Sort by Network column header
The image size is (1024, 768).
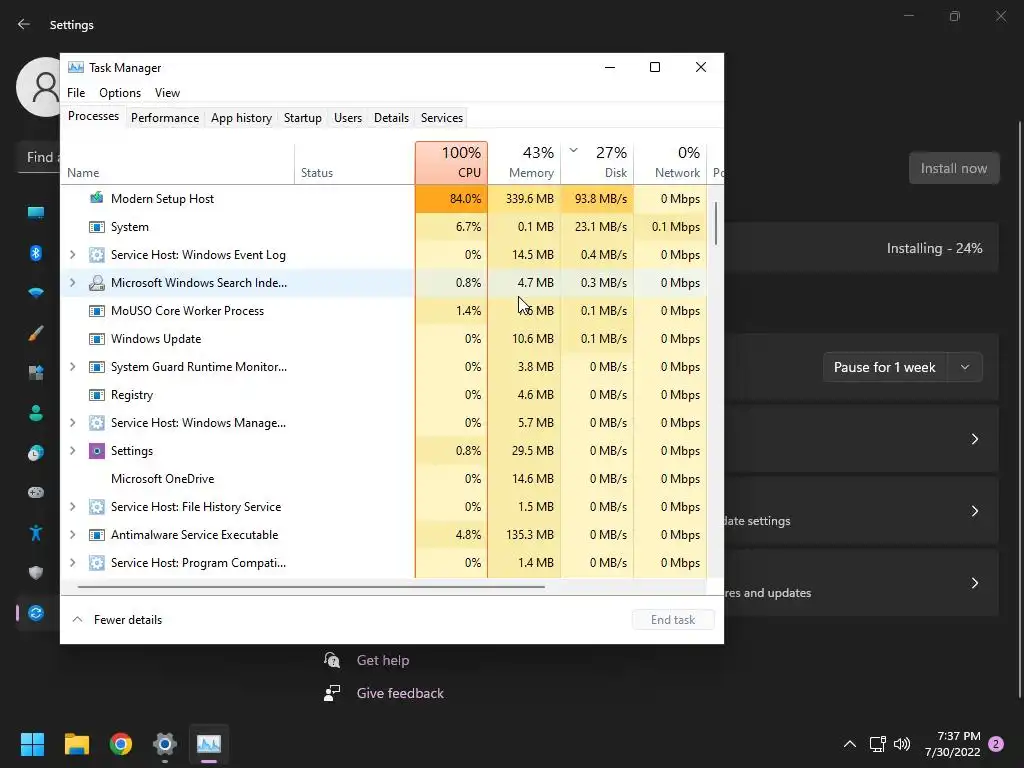(x=671, y=163)
